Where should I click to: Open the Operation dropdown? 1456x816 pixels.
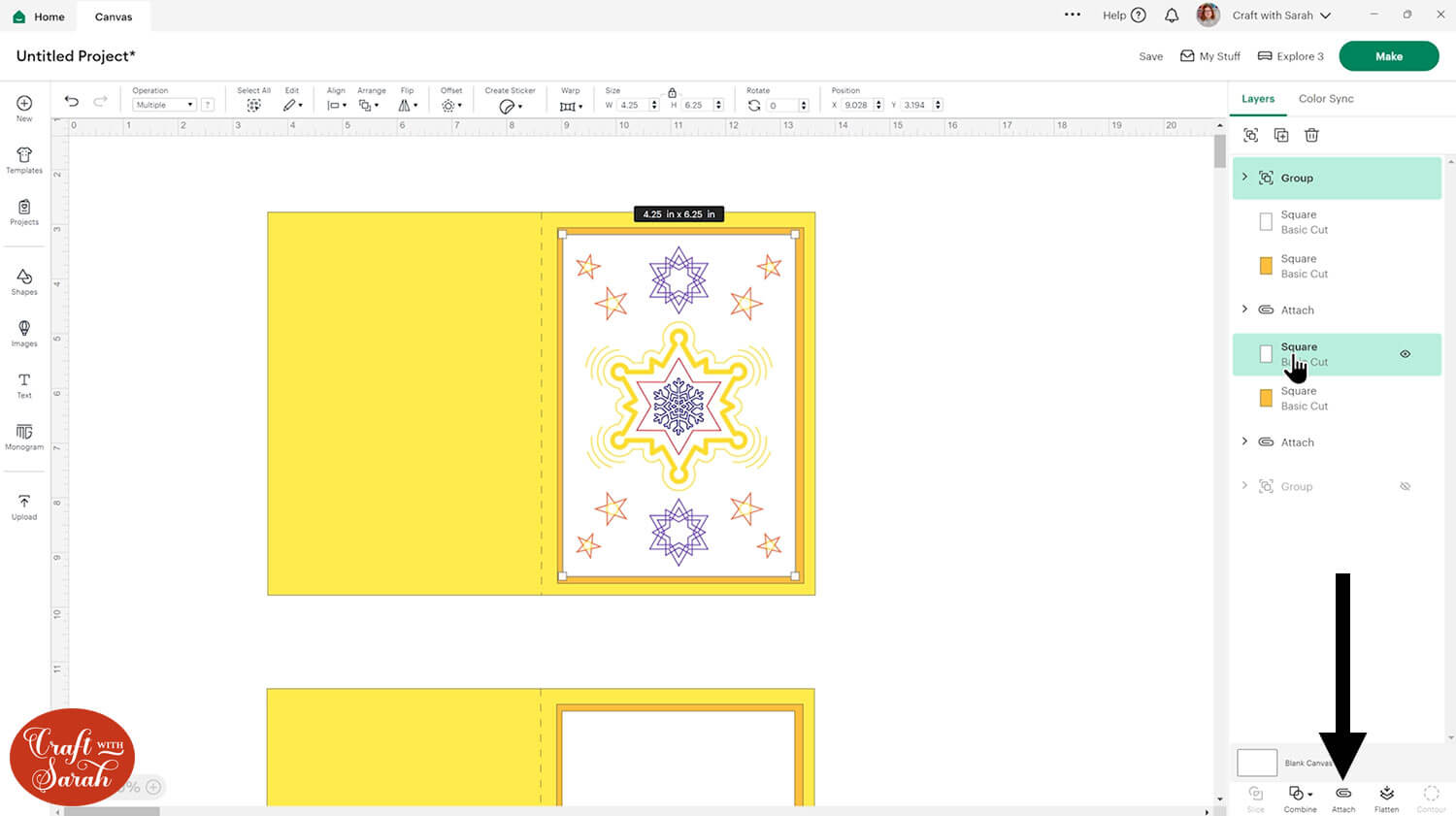click(x=164, y=105)
